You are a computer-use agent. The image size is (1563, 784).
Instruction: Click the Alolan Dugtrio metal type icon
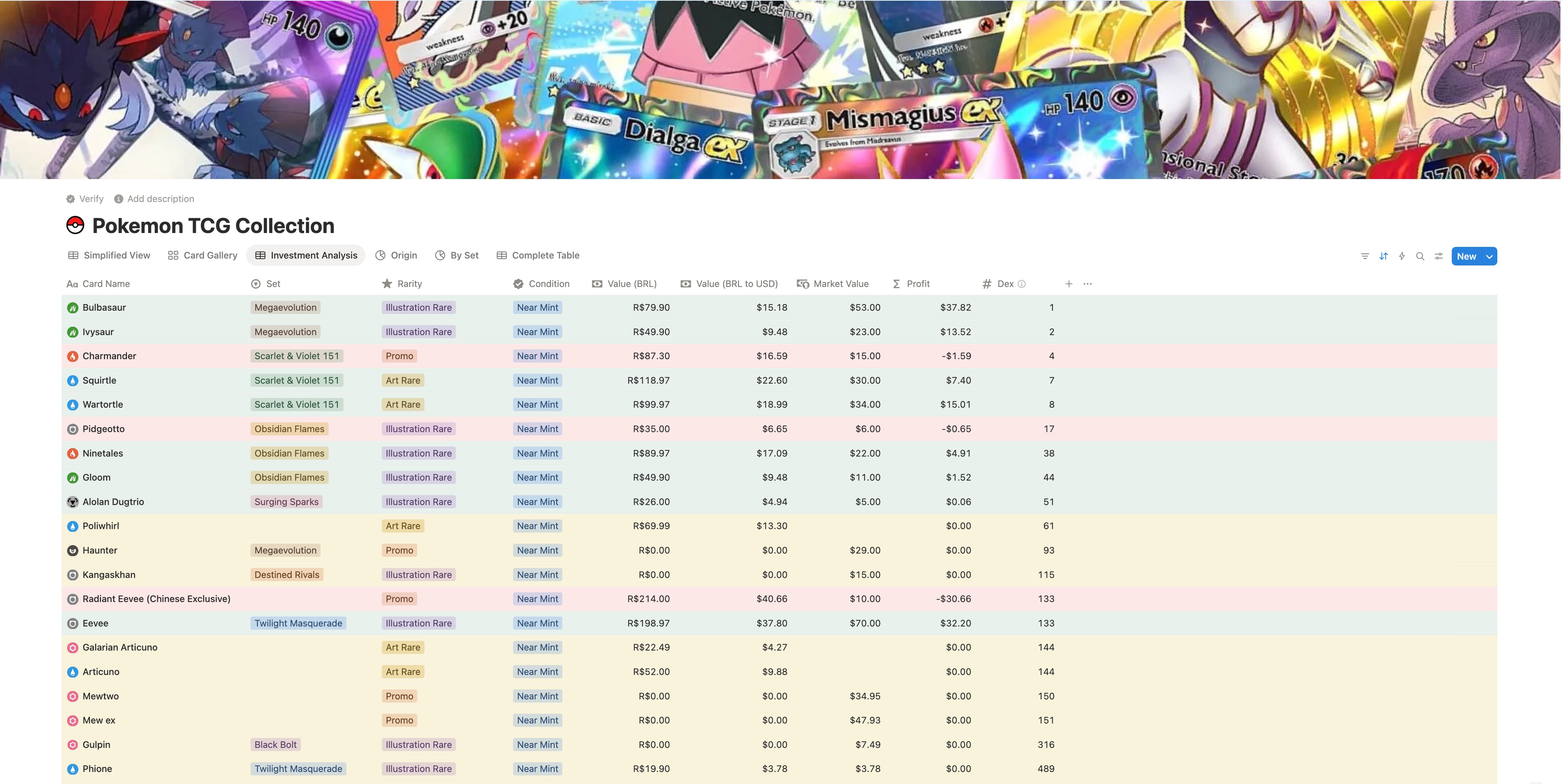(73, 502)
